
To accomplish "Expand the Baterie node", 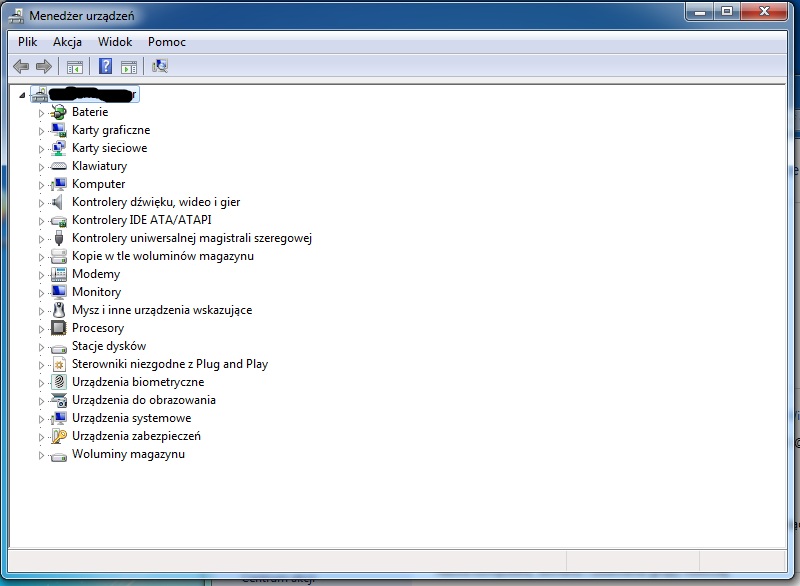I will [41, 113].
